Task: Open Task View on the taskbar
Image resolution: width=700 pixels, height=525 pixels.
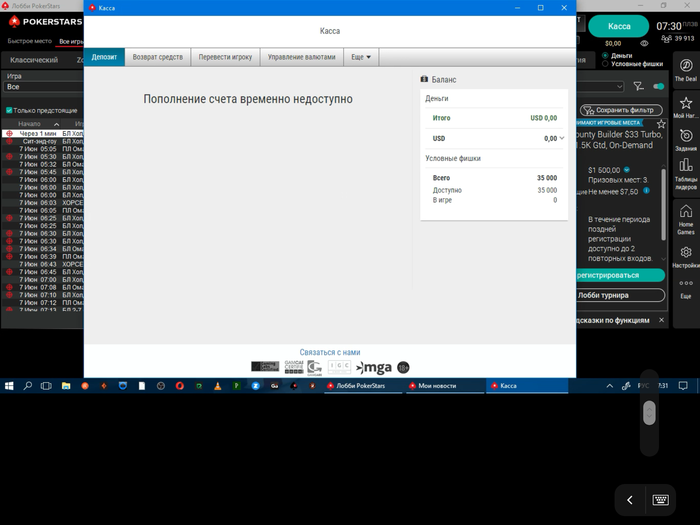Action: [46, 386]
